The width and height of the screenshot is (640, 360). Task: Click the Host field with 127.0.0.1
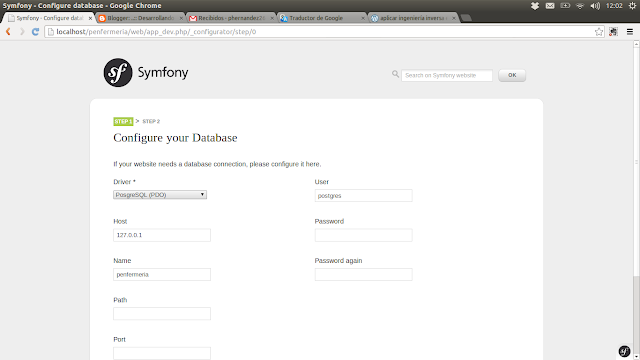pyautogui.click(x=162, y=235)
